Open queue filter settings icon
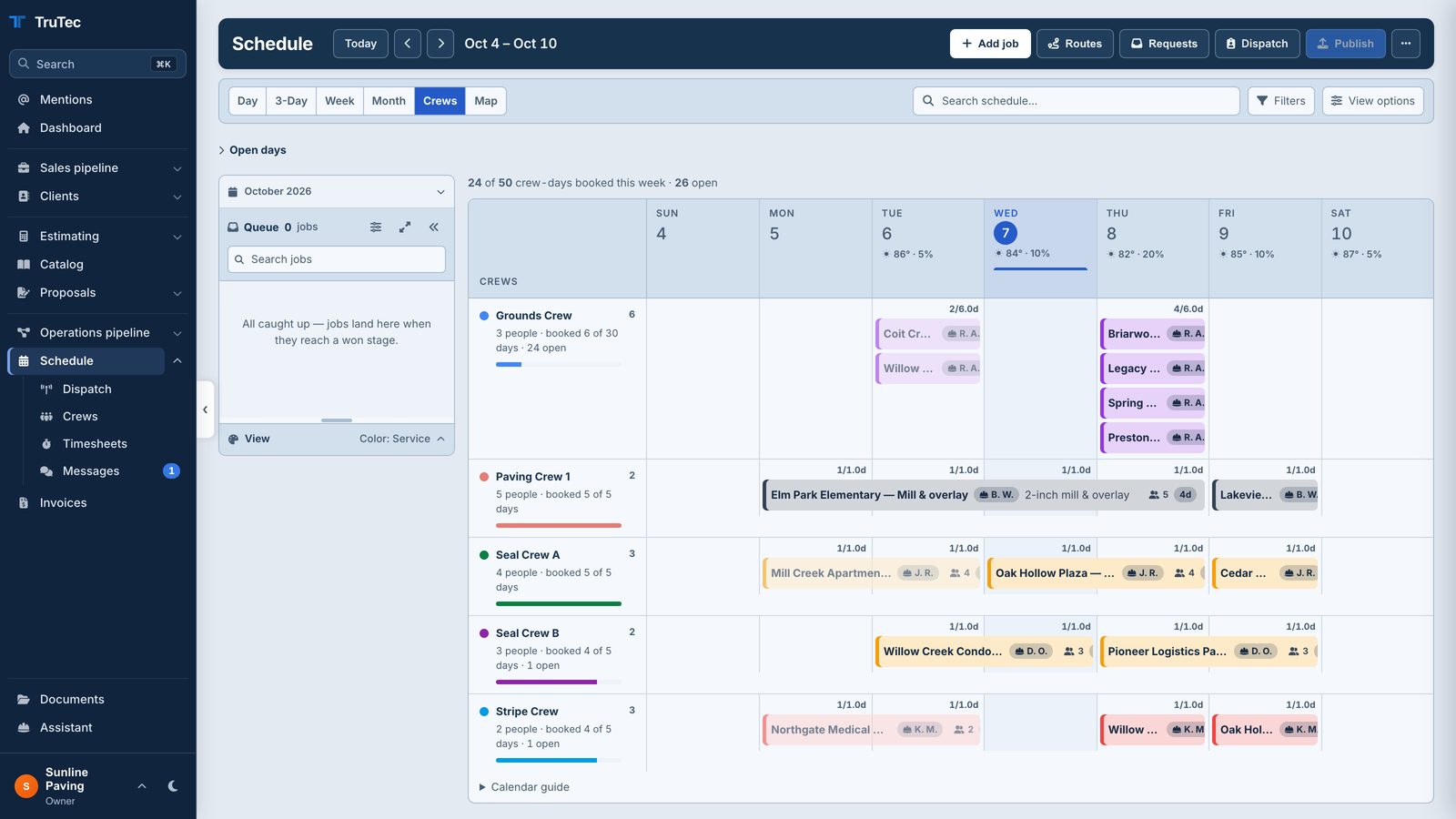Viewport: 1456px width, 819px height. click(x=376, y=227)
